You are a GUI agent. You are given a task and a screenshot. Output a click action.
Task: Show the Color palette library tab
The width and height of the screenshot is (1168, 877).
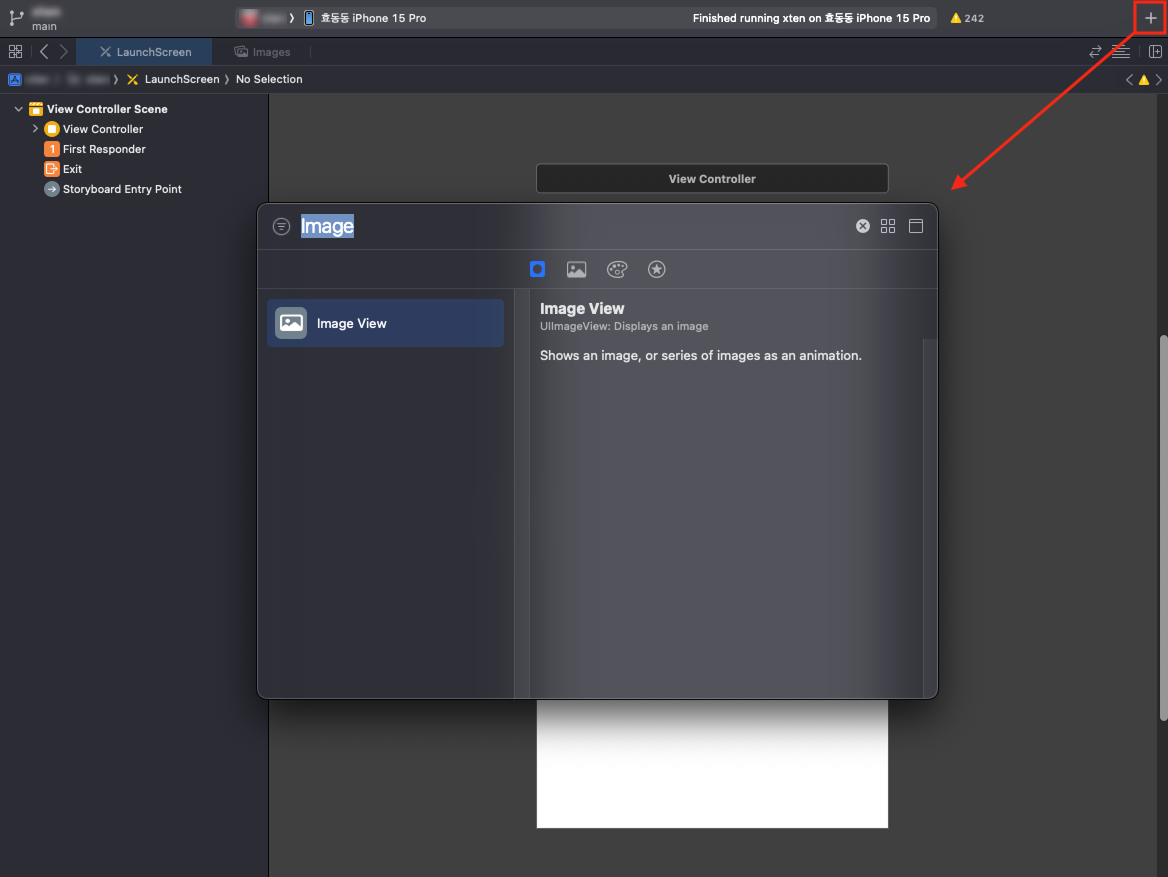point(617,269)
